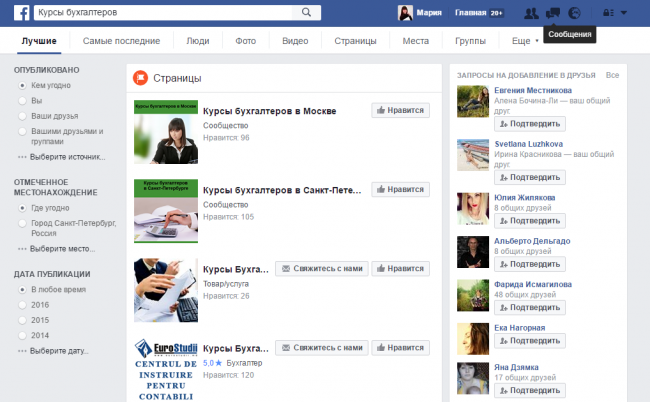Screen dimensions: 650x402
Task: Switch to the Видео tab
Action: pyautogui.click(x=295, y=41)
